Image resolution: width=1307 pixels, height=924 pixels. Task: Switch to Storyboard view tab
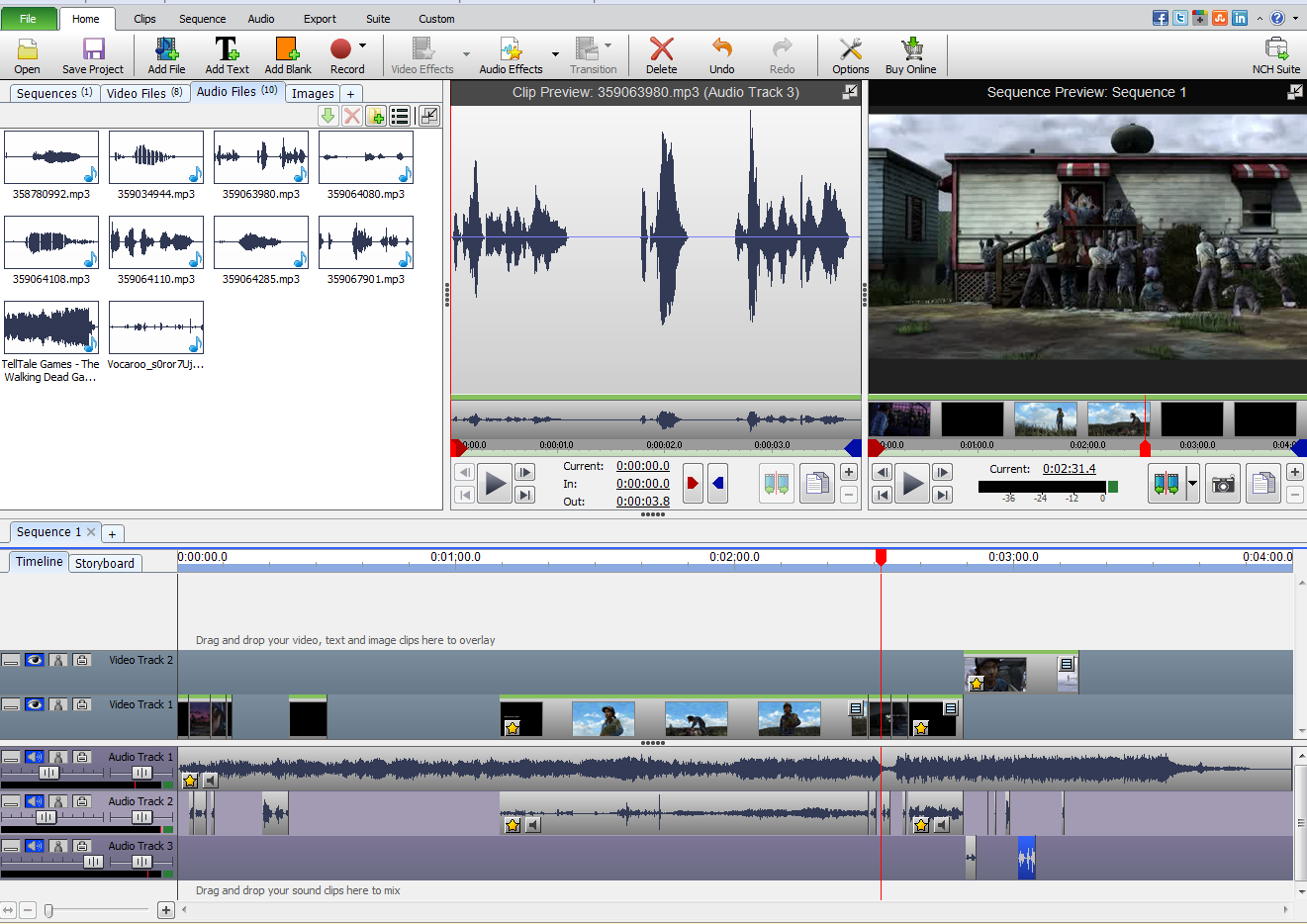(105, 563)
